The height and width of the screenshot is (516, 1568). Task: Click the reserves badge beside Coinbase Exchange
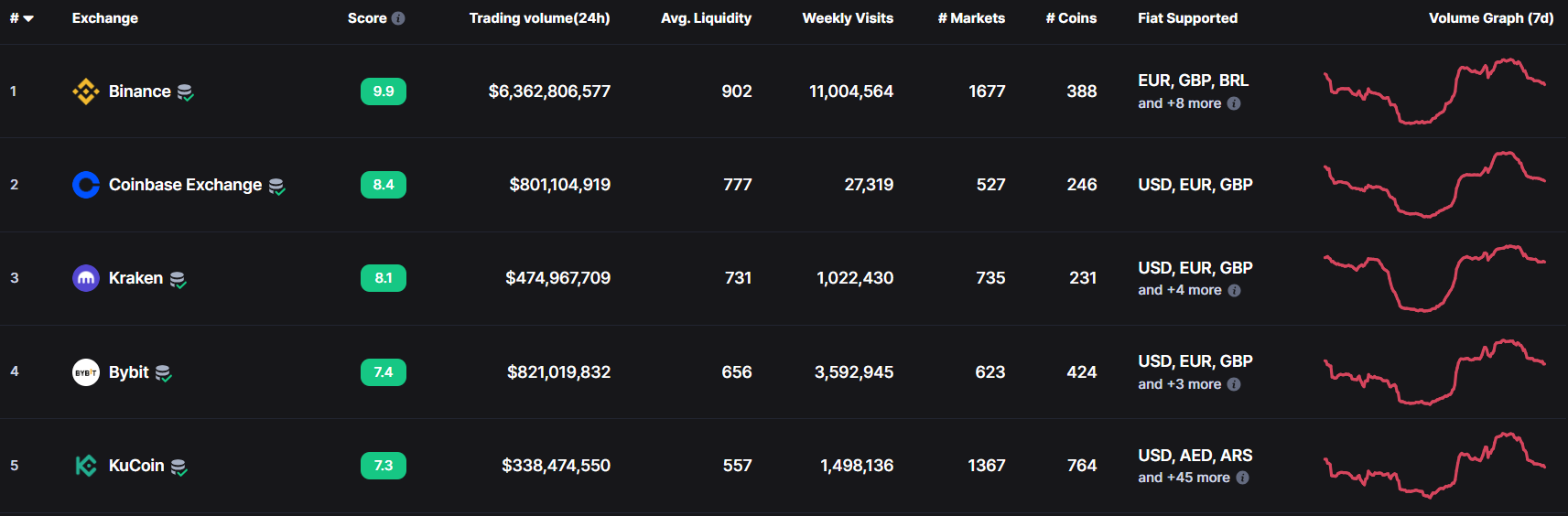[276, 187]
